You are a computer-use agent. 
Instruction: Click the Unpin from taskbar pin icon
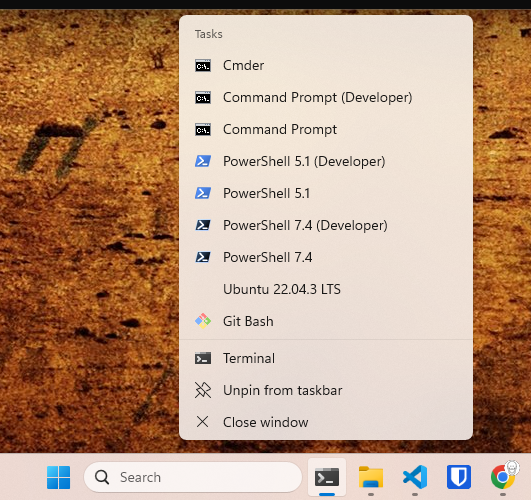pyautogui.click(x=203, y=390)
